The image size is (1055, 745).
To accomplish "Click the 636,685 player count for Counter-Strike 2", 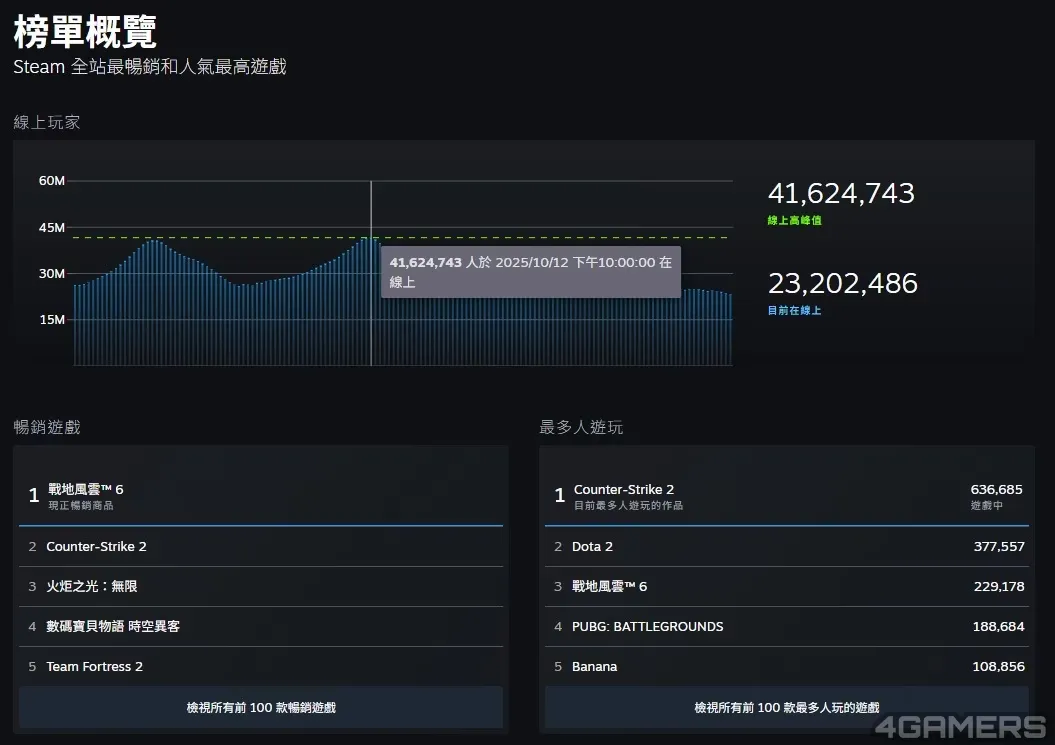I will click(x=996, y=490).
